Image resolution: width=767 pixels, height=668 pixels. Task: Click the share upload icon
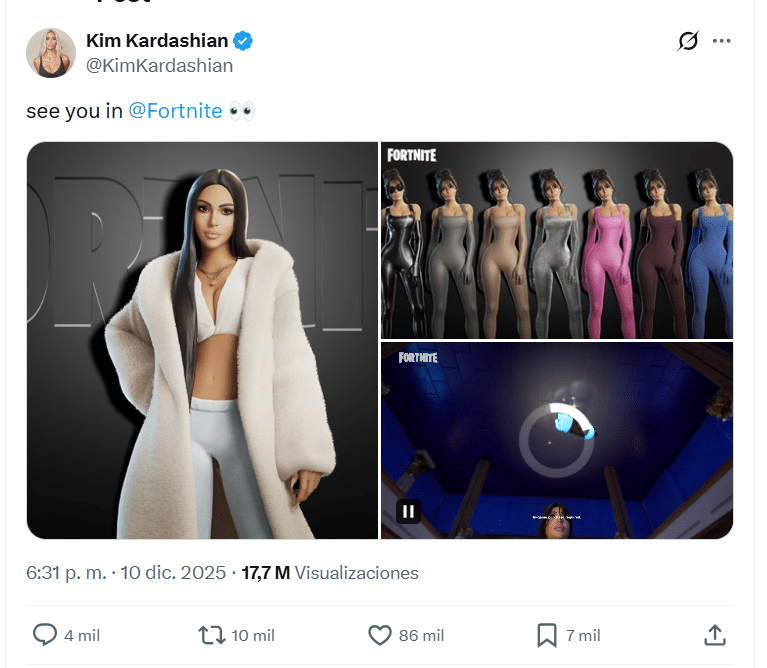(714, 635)
